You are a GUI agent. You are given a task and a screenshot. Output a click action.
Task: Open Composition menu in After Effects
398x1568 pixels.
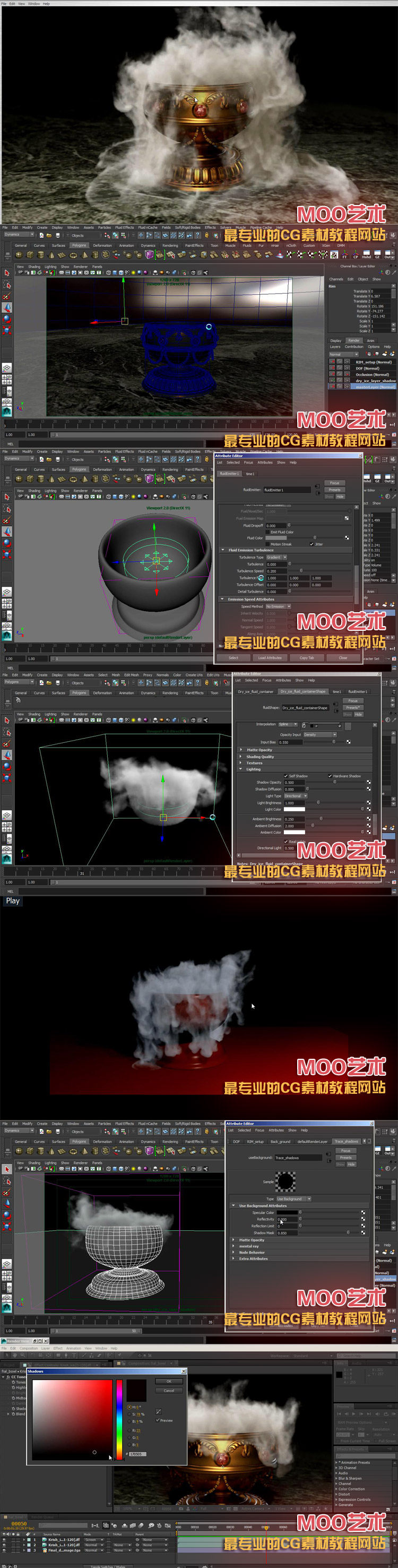click(x=29, y=1348)
